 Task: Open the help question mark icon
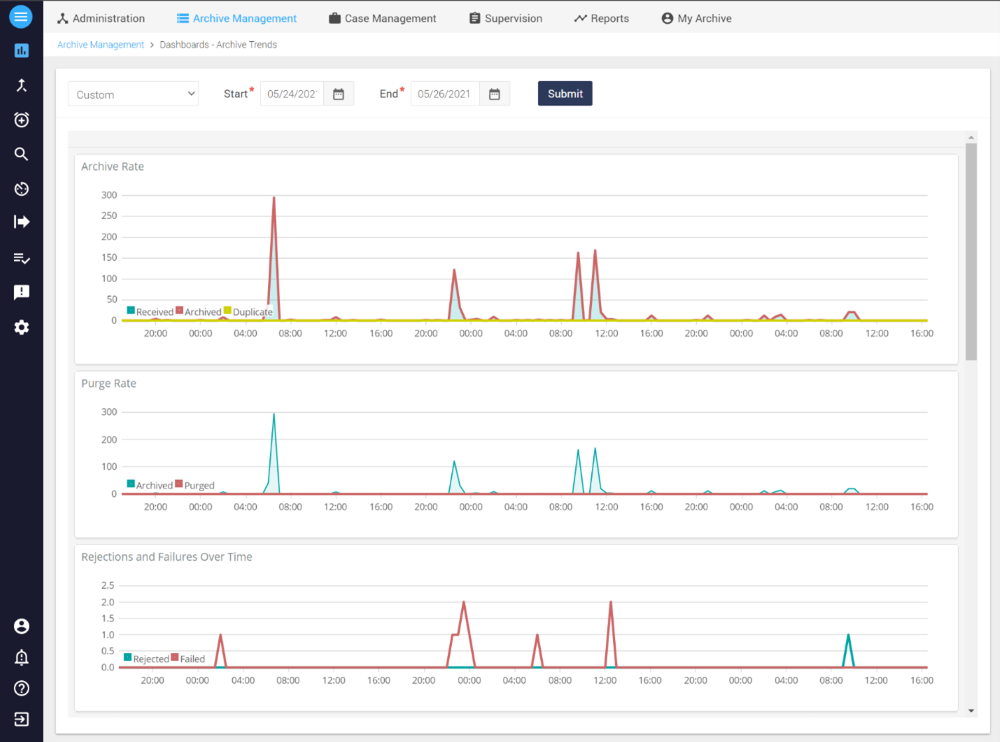(21, 688)
